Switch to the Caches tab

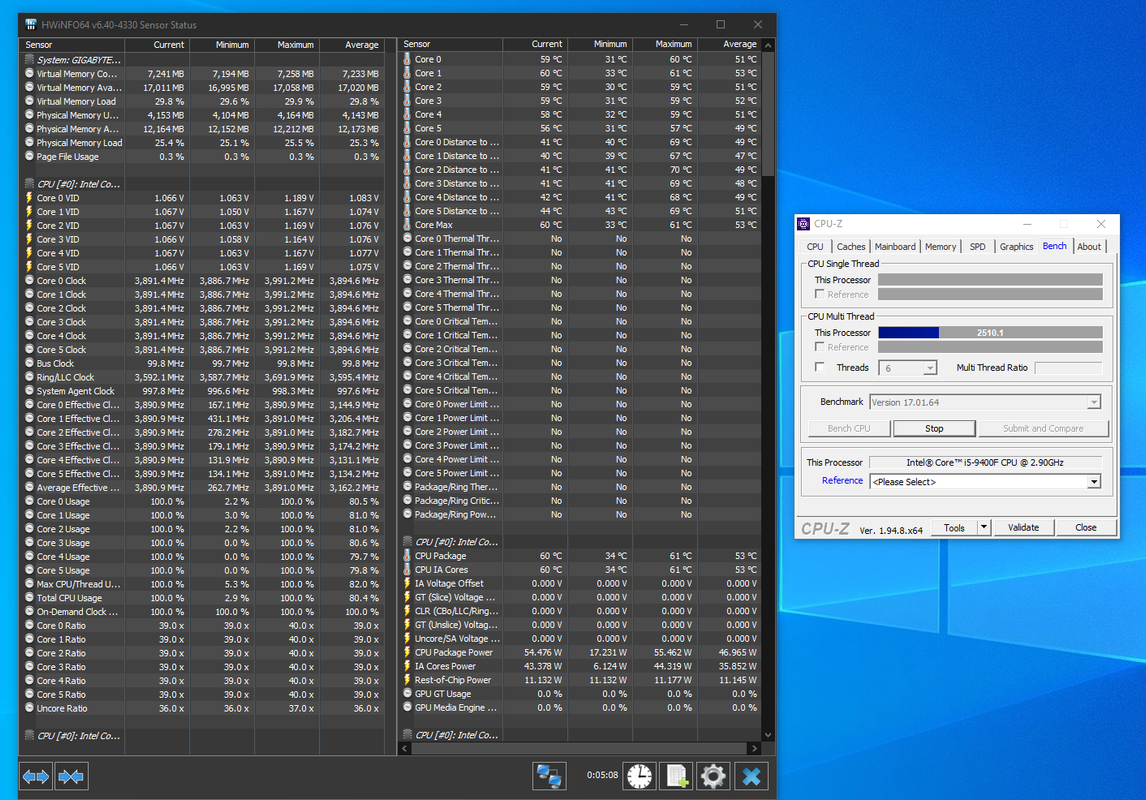[x=851, y=247]
